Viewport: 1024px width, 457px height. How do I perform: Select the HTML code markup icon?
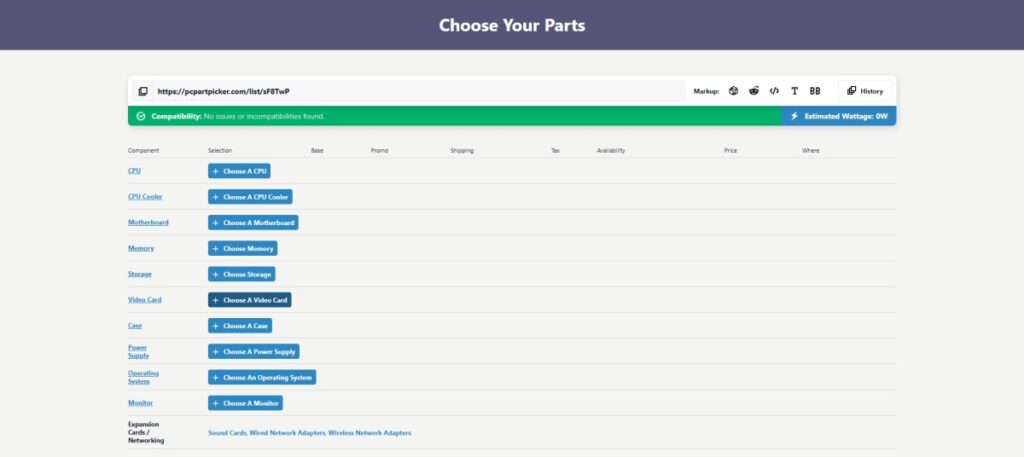pos(774,91)
